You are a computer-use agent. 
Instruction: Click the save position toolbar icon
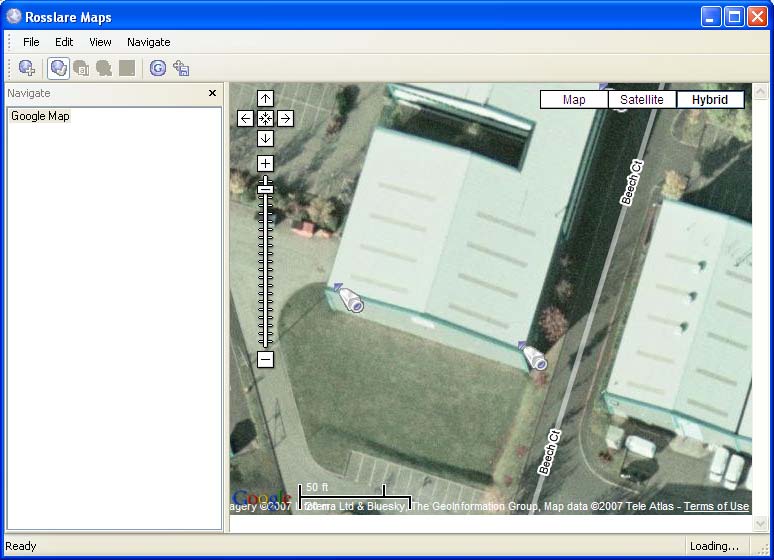click(x=182, y=68)
